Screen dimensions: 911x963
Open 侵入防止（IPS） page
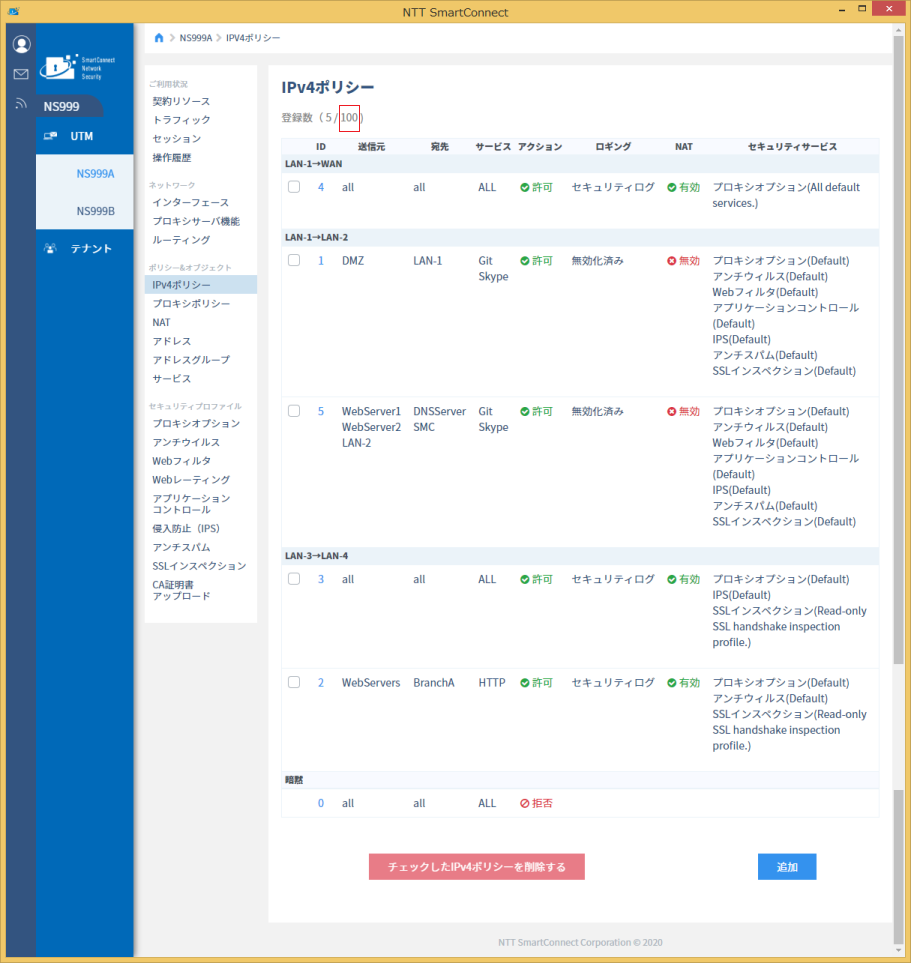tap(186, 529)
